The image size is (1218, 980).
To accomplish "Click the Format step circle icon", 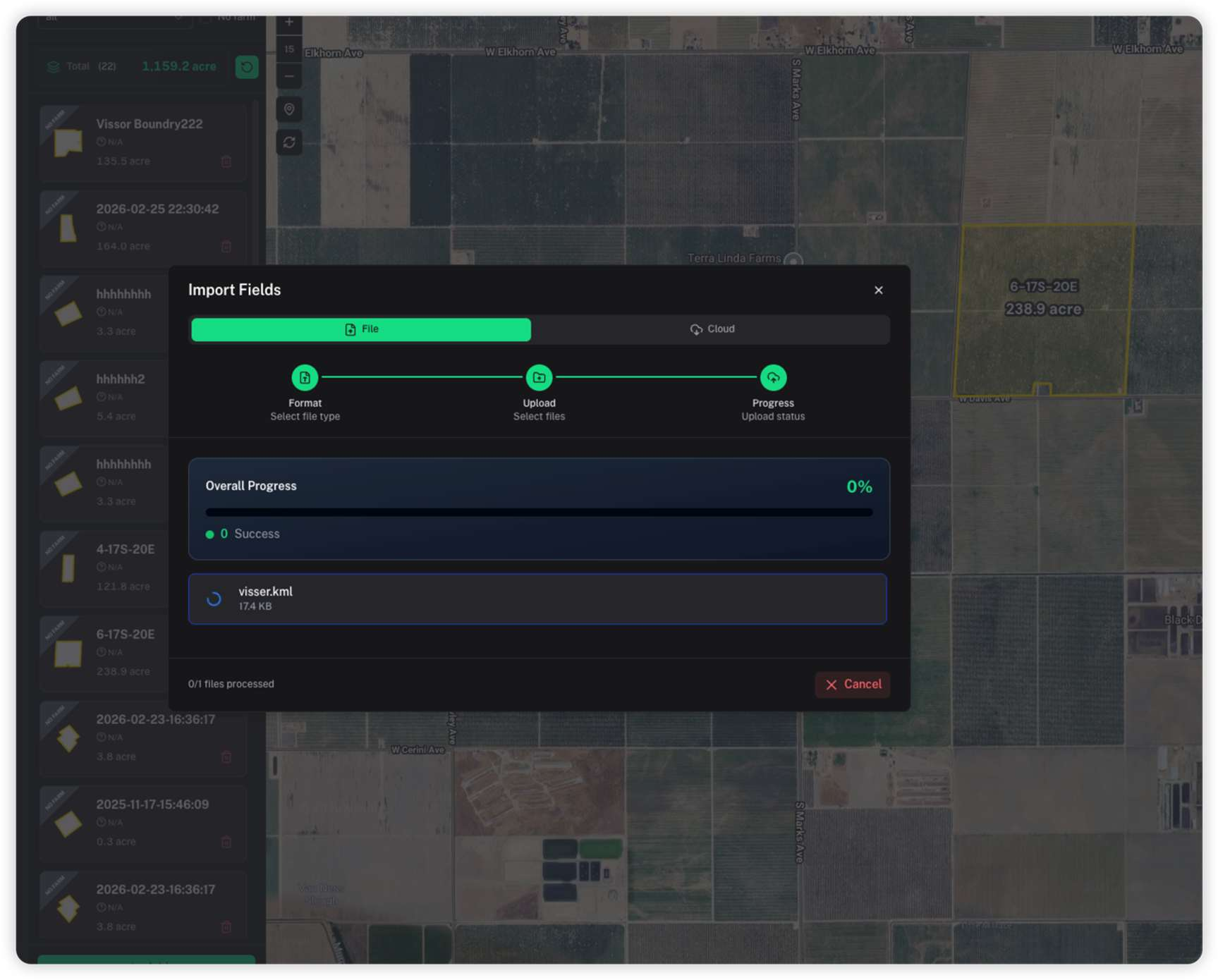I will (x=305, y=378).
